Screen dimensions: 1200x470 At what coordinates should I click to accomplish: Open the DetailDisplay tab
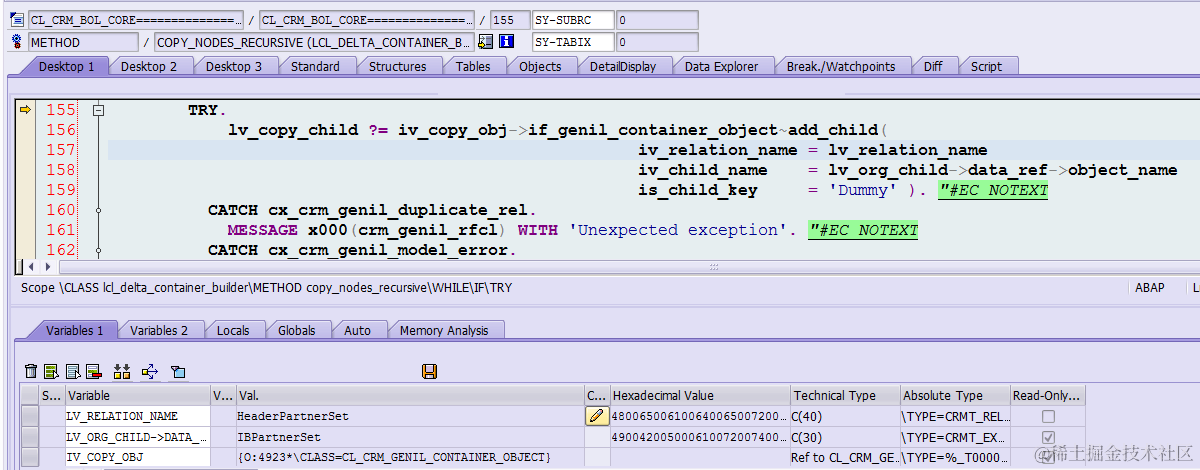coord(623,66)
